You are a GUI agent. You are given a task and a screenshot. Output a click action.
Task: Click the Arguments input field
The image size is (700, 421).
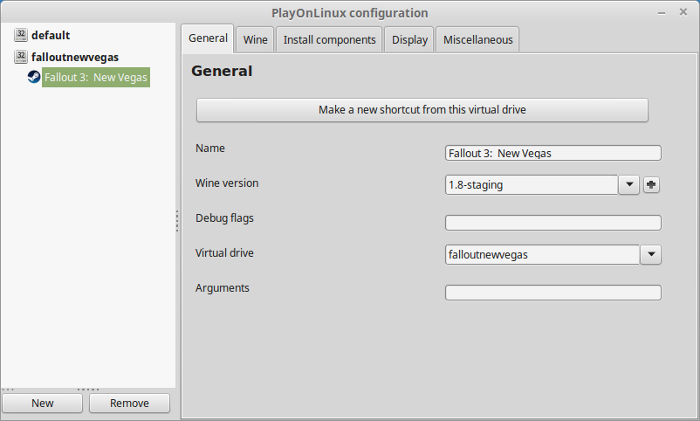pos(553,293)
